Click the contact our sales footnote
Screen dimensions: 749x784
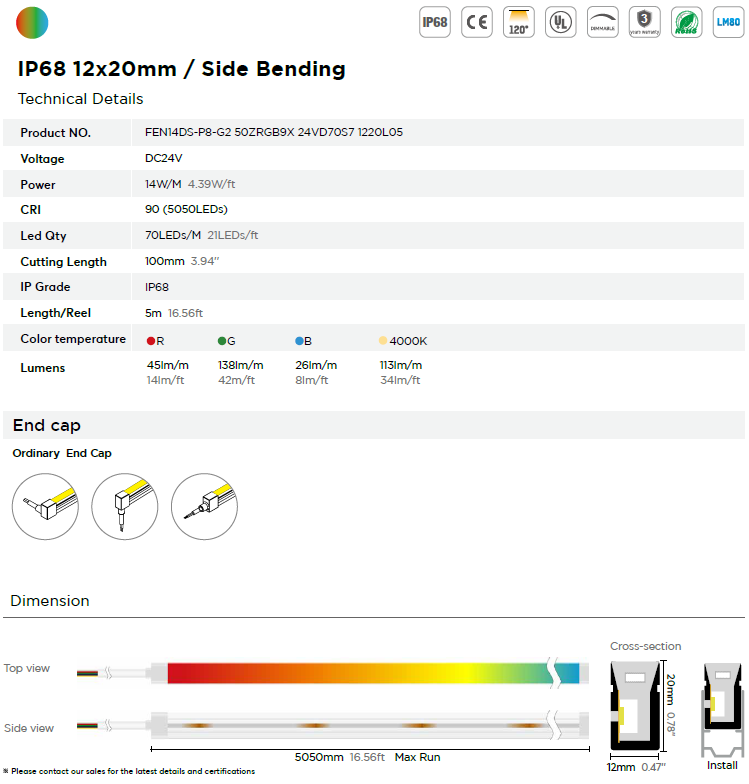[x=130, y=771]
